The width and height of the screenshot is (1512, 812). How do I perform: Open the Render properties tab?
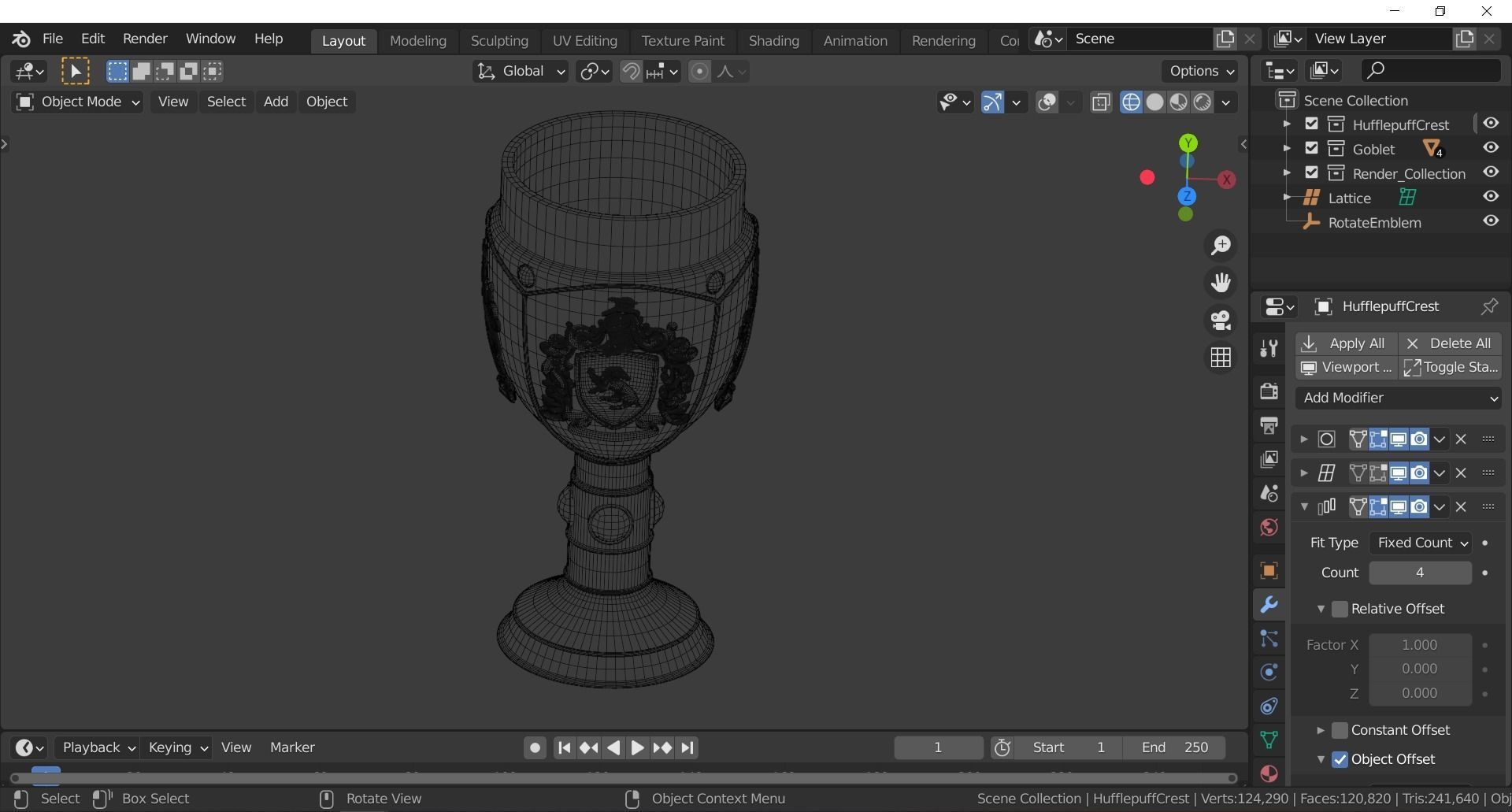(1268, 391)
